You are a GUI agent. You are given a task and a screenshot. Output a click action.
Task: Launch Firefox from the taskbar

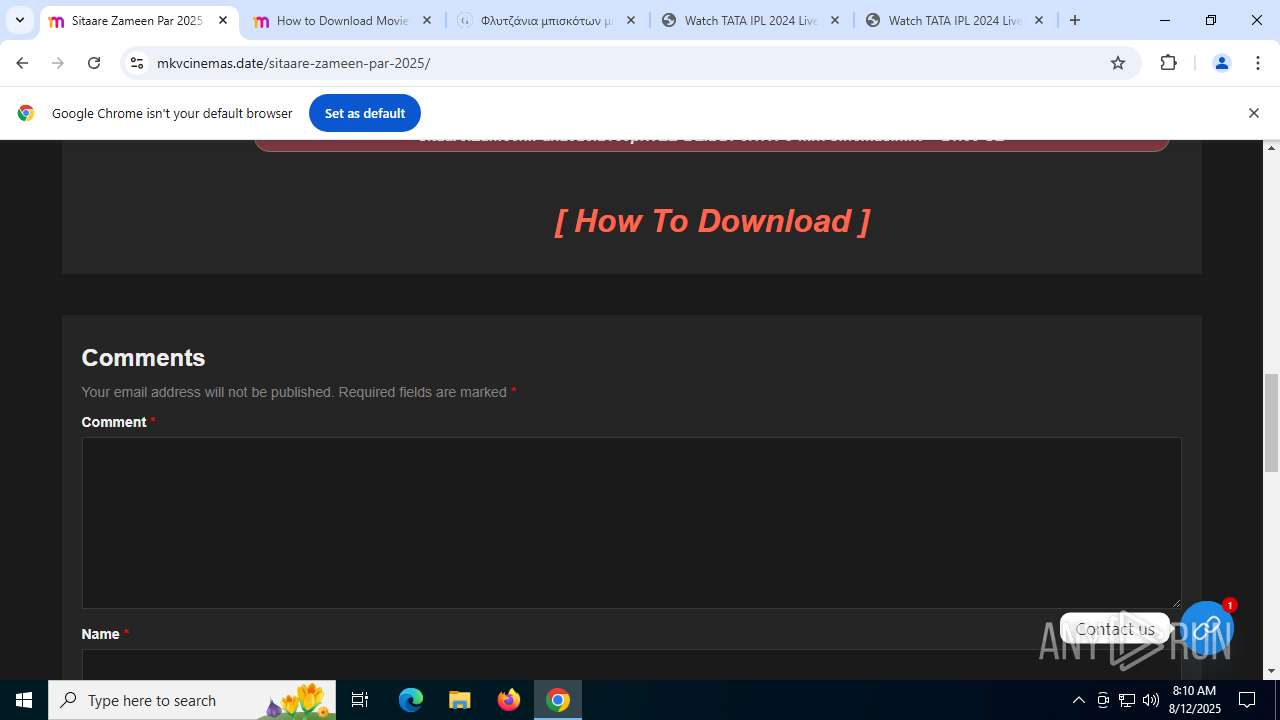(x=509, y=700)
